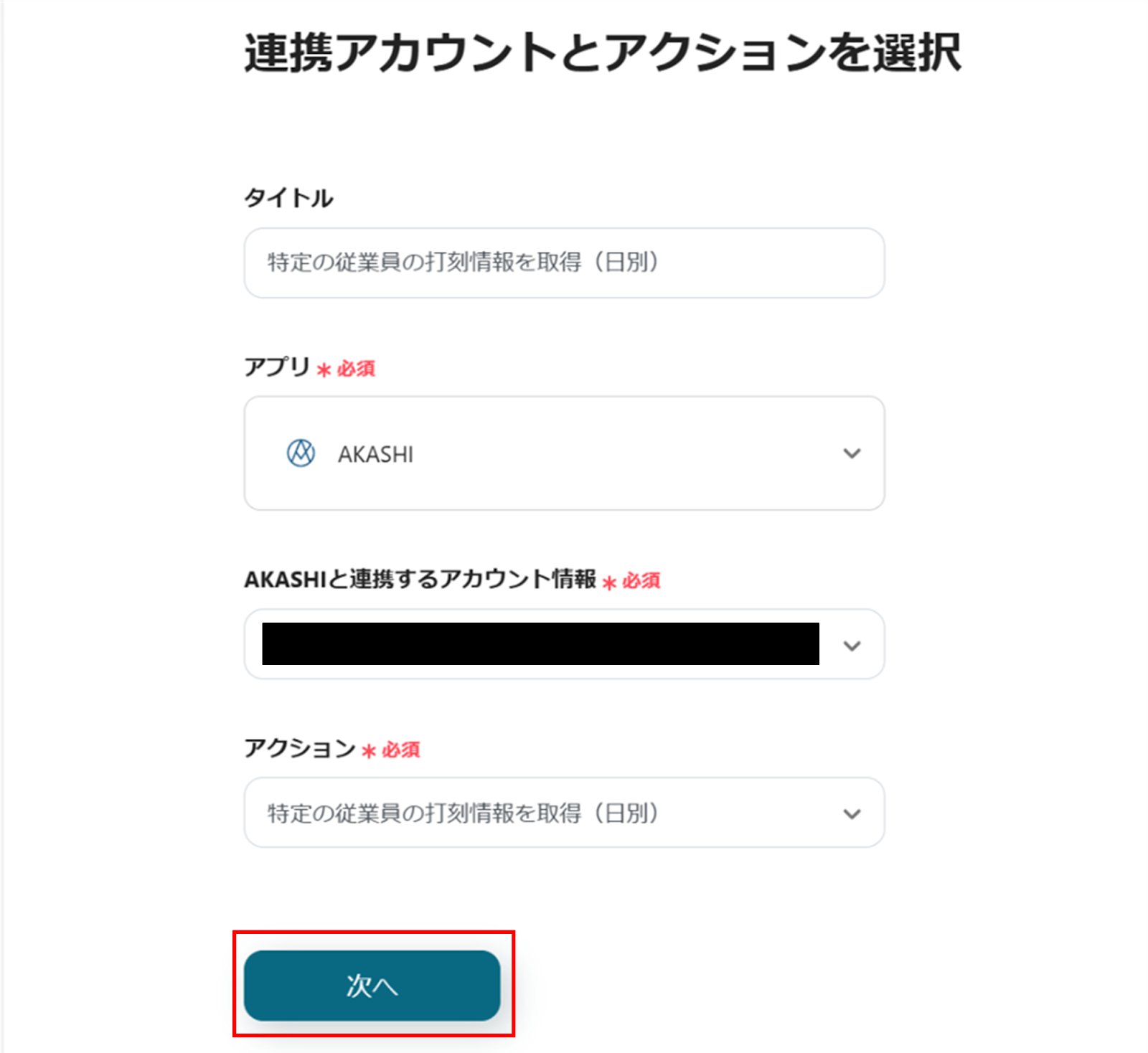The width and height of the screenshot is (1148, 1053).
Task: Click the アクション field label
Action: click(x=300, y=748)
